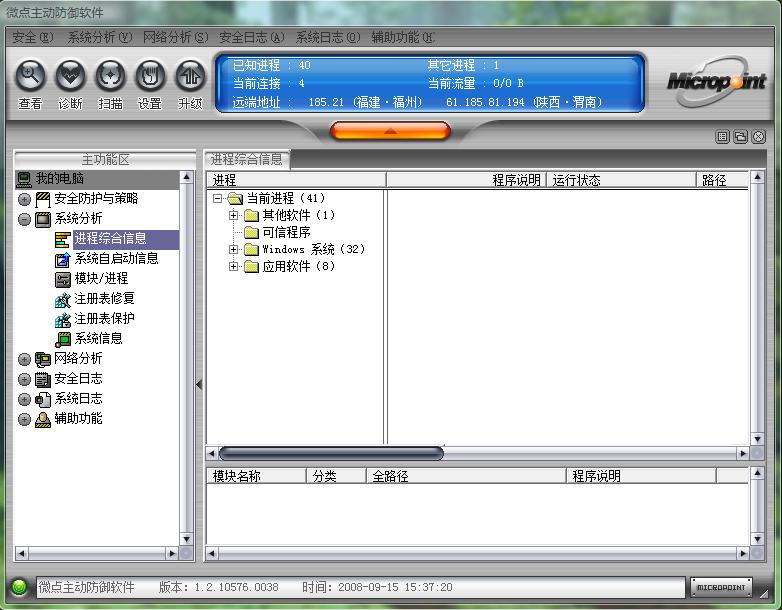Click the 扫描 scan toolbar icon

coord(110,75)
